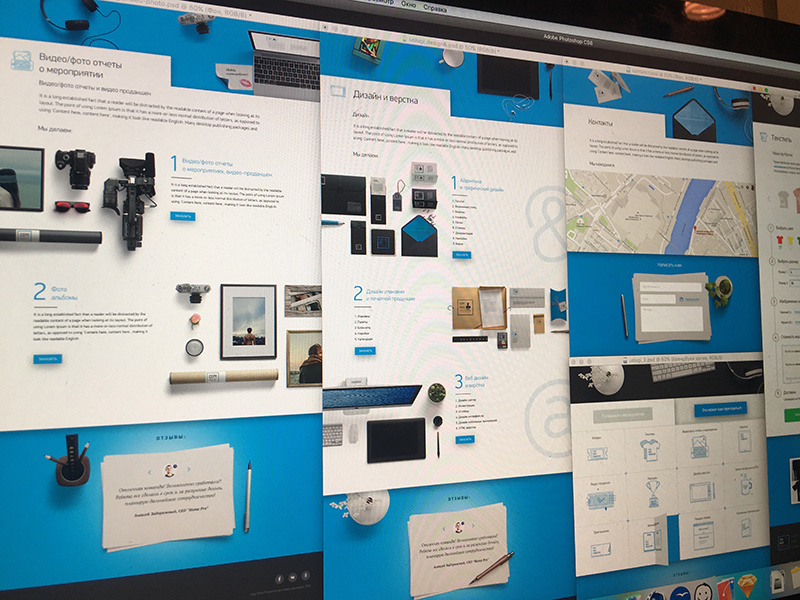Click the blue submit button in the contact form

click(688, 299)
